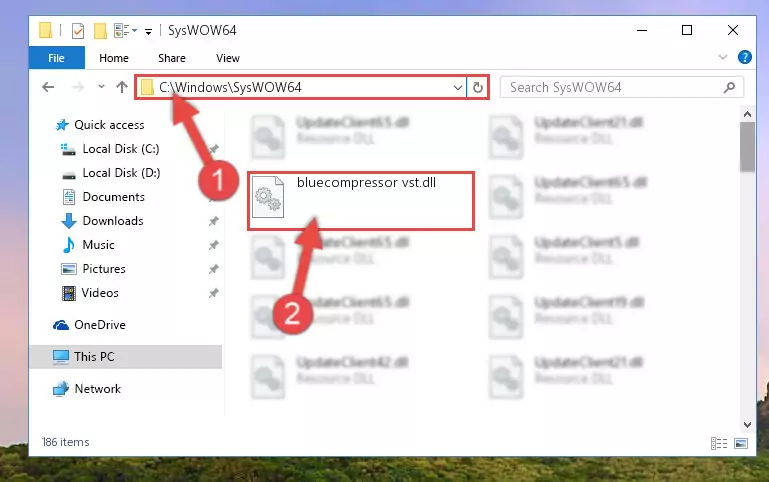769x482 pixels.
Task: Click the This PC monitor icon
Action: pyautogui.click(x=61, y=357)
